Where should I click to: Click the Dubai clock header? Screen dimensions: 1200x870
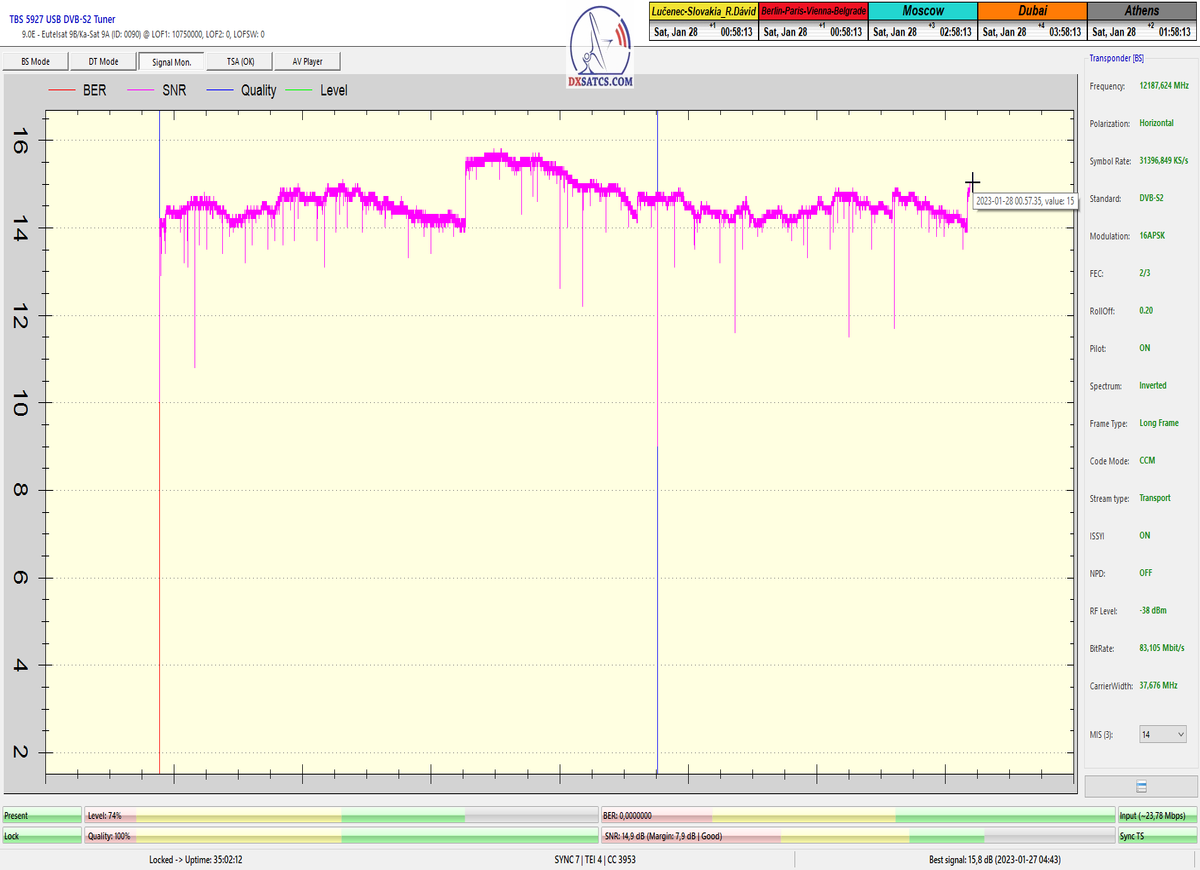tap(1031, 10)
